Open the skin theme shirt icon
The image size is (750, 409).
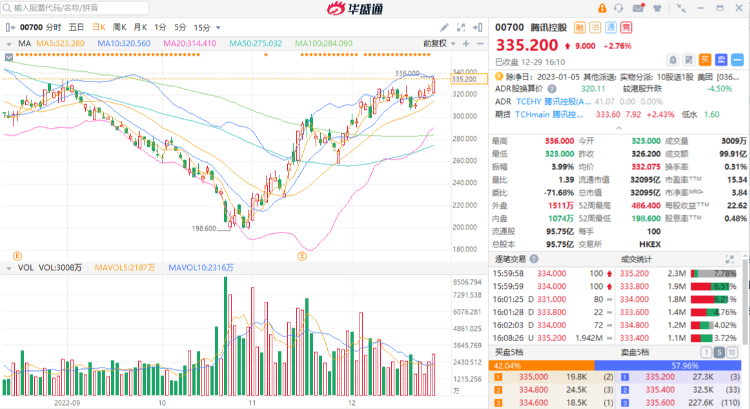[x=657, y=8]
